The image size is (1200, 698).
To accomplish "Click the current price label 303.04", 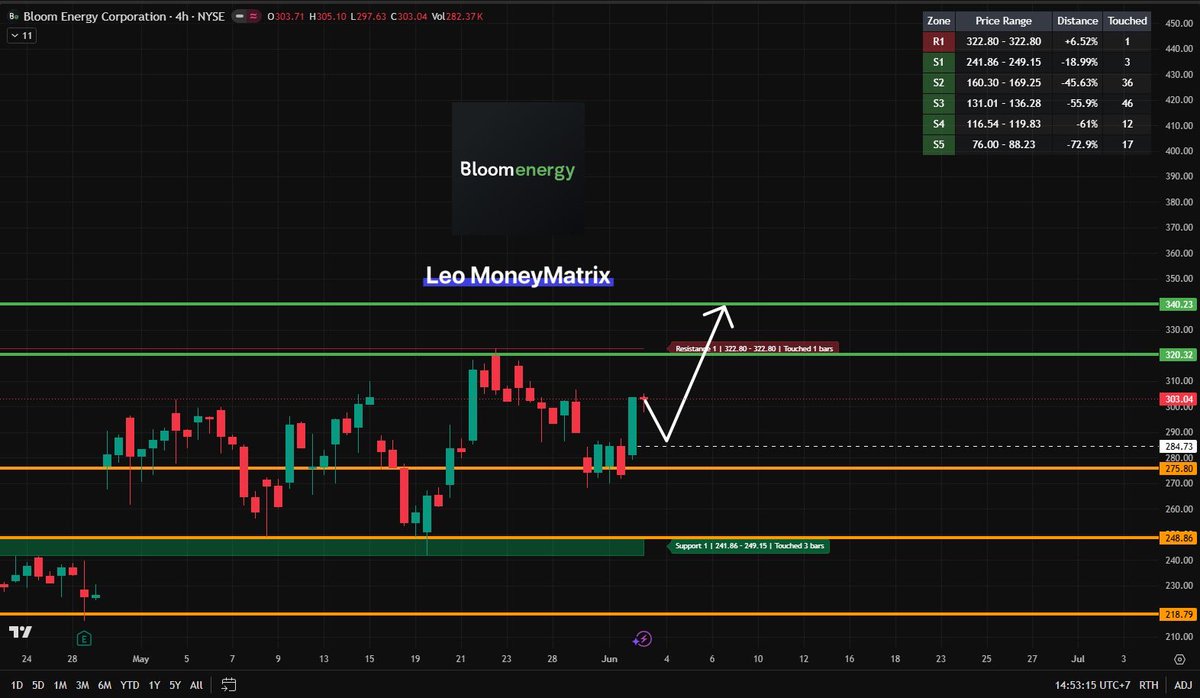I will click(1178, 399).
